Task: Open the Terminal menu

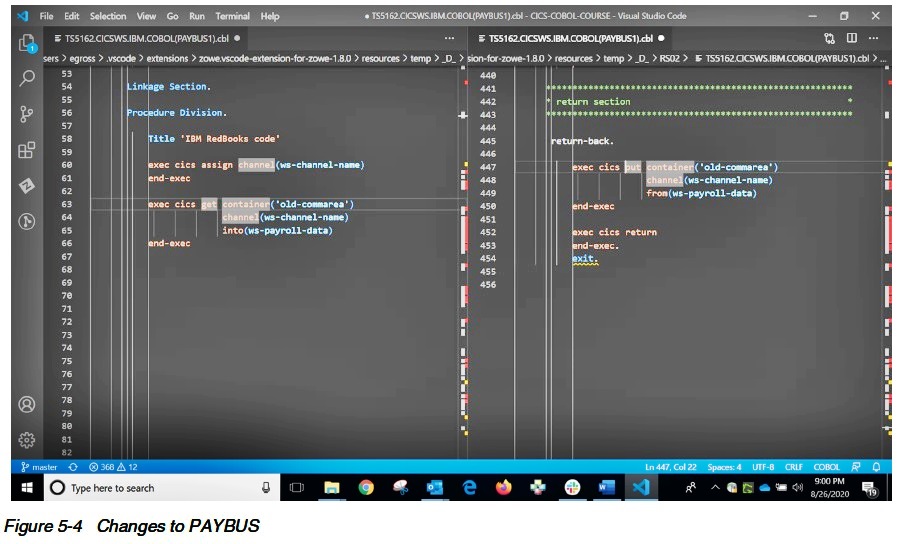Action: click(233, 16)
